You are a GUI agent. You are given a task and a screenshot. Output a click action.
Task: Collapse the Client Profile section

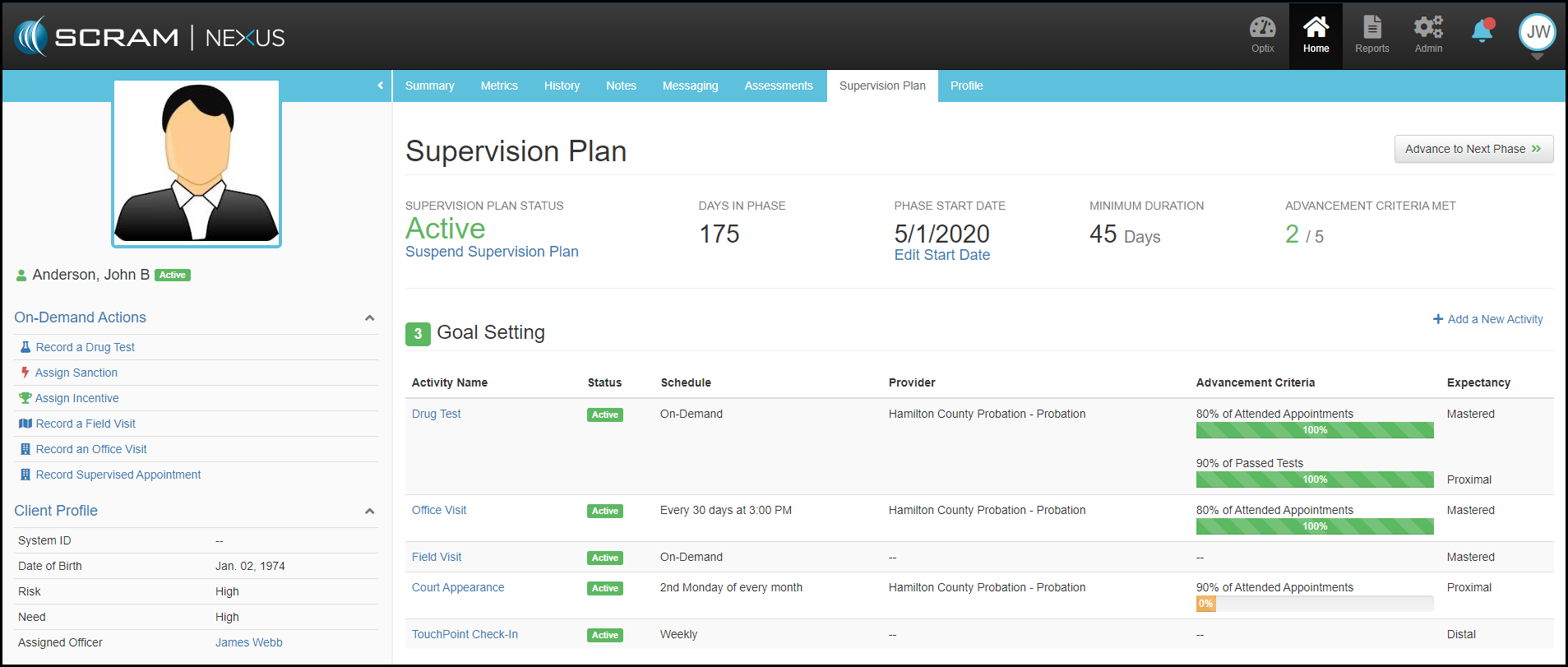pyautogui.click(x=369, y=512)
